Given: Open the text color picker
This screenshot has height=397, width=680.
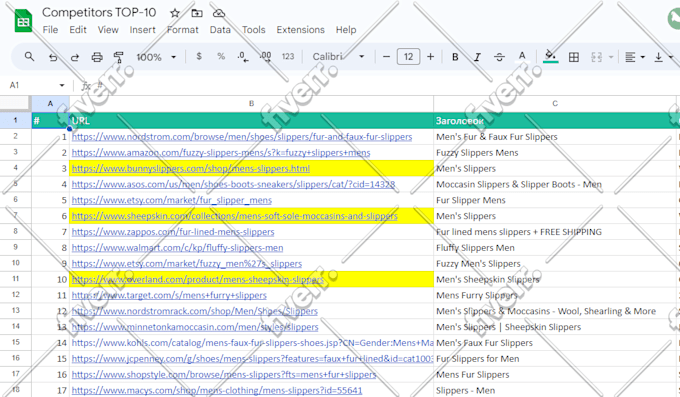Looking at the screenshot, I should click(x=522, y=57).
